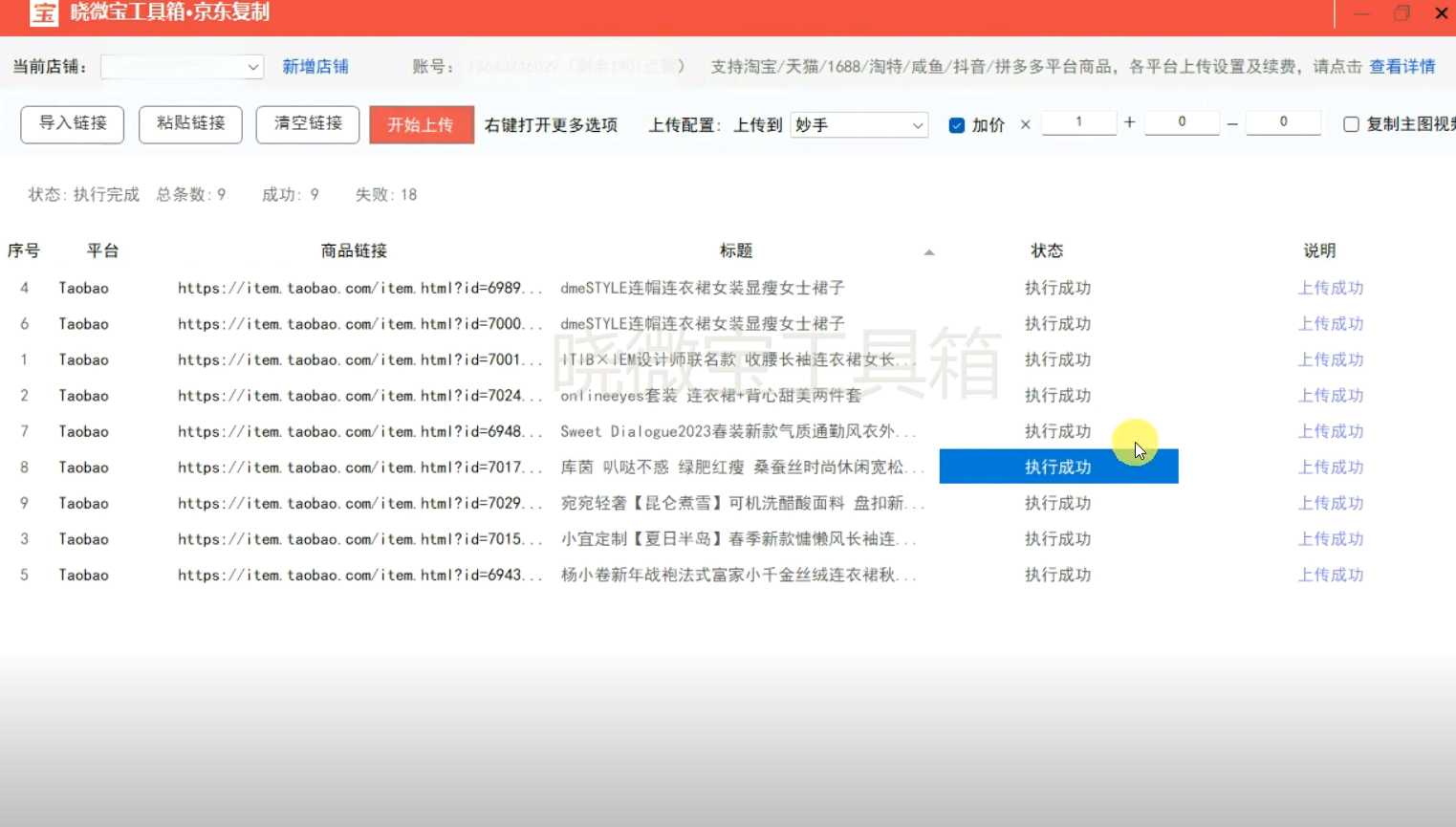Select link cell with id=6989

pyautogui.click(x=360, y=288)
